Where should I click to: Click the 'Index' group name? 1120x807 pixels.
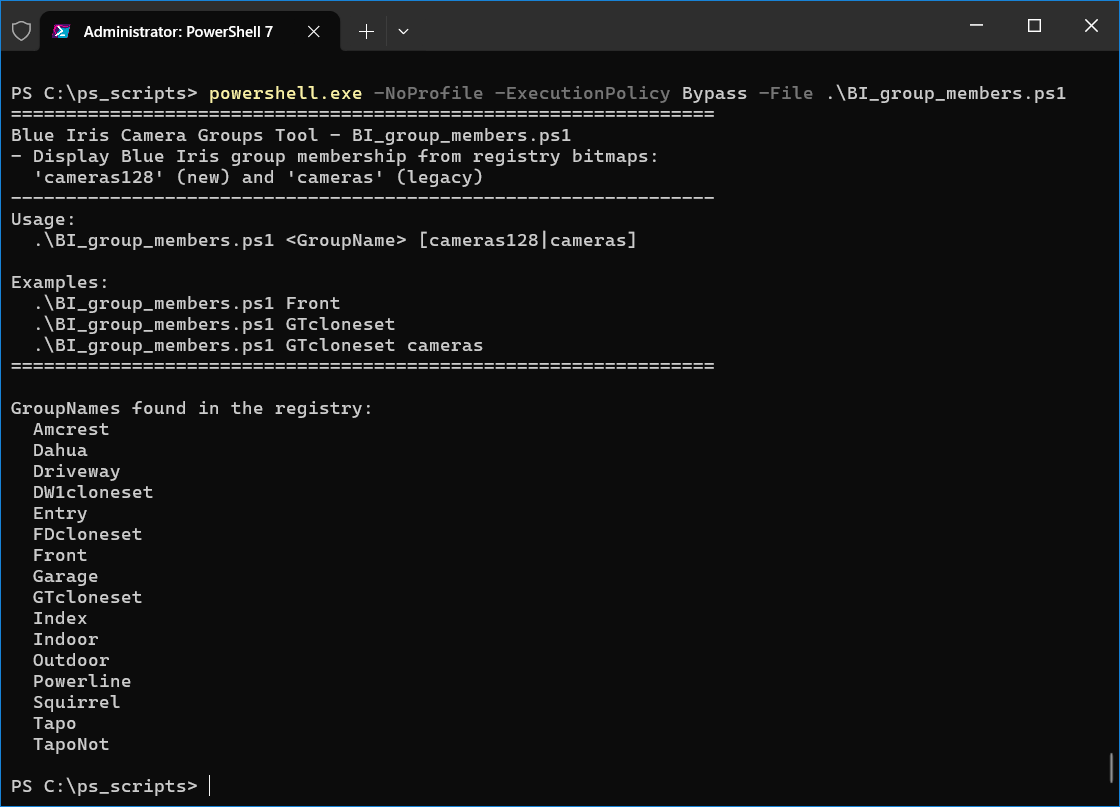click(60, 618)
